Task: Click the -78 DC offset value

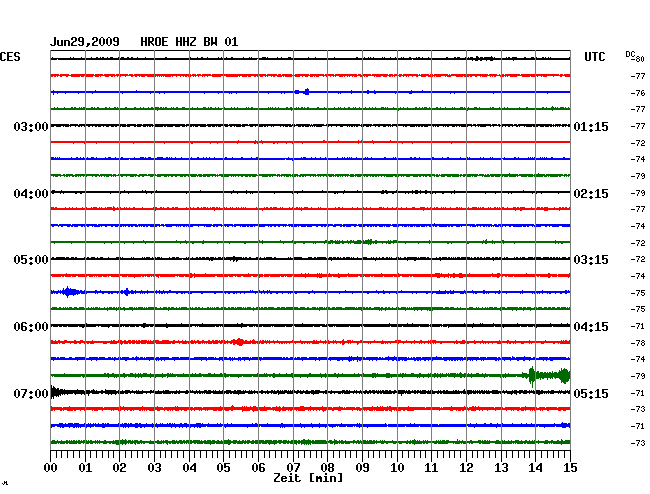Action: [638, 343]
